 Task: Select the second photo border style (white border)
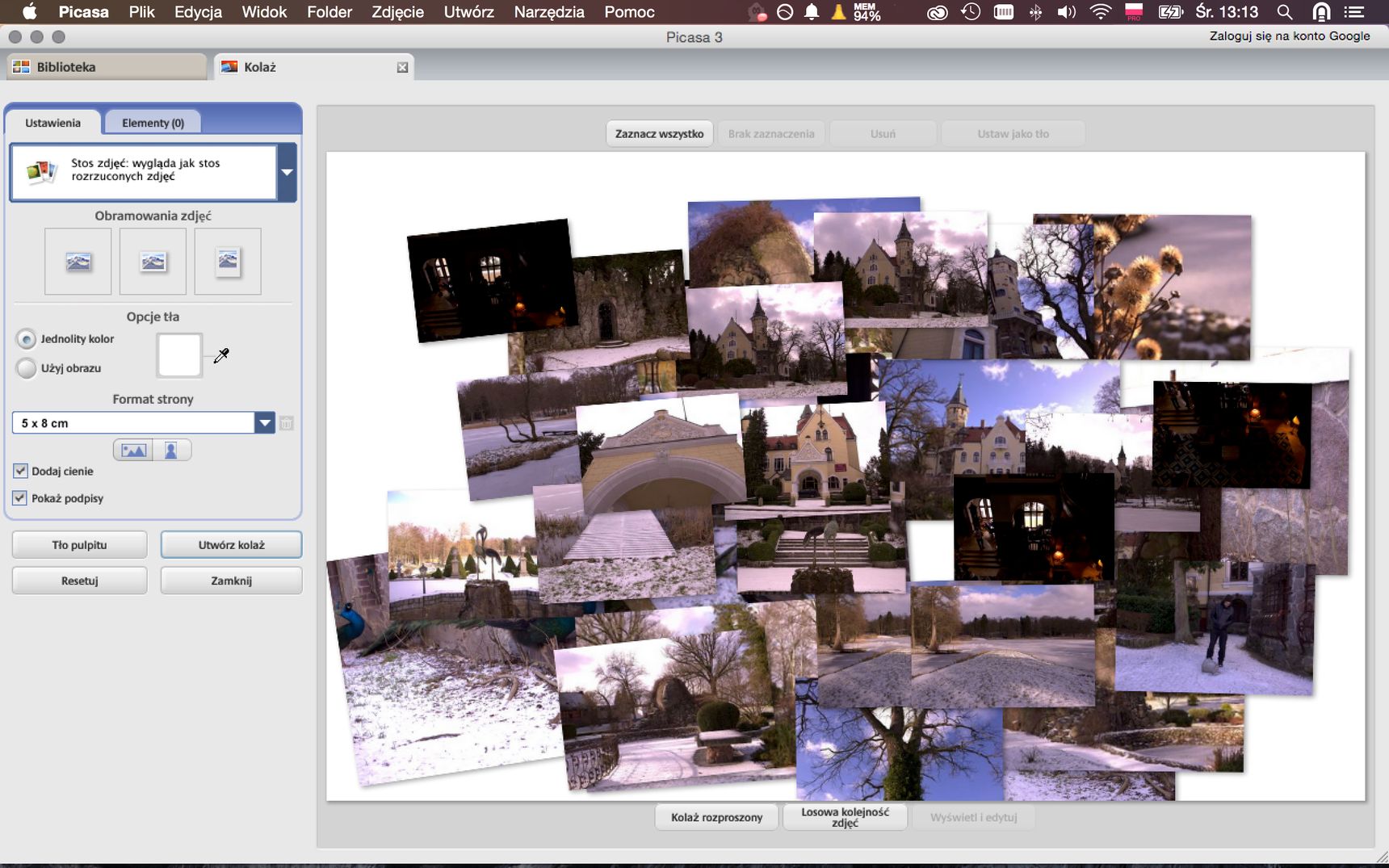point(153,261)
